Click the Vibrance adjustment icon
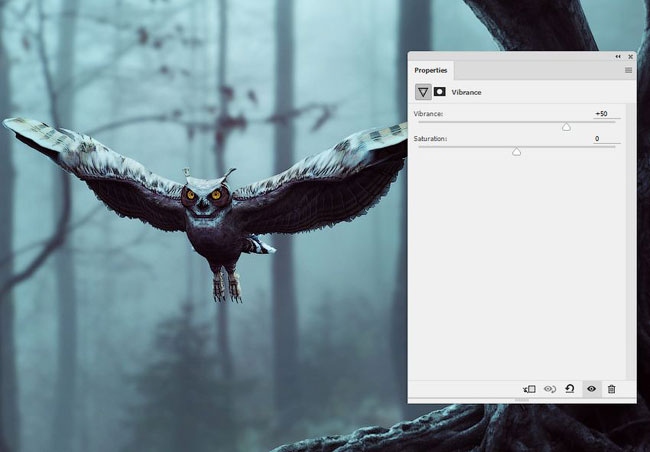This screenshot has width=650, height=452. click(x=423, y=92)
